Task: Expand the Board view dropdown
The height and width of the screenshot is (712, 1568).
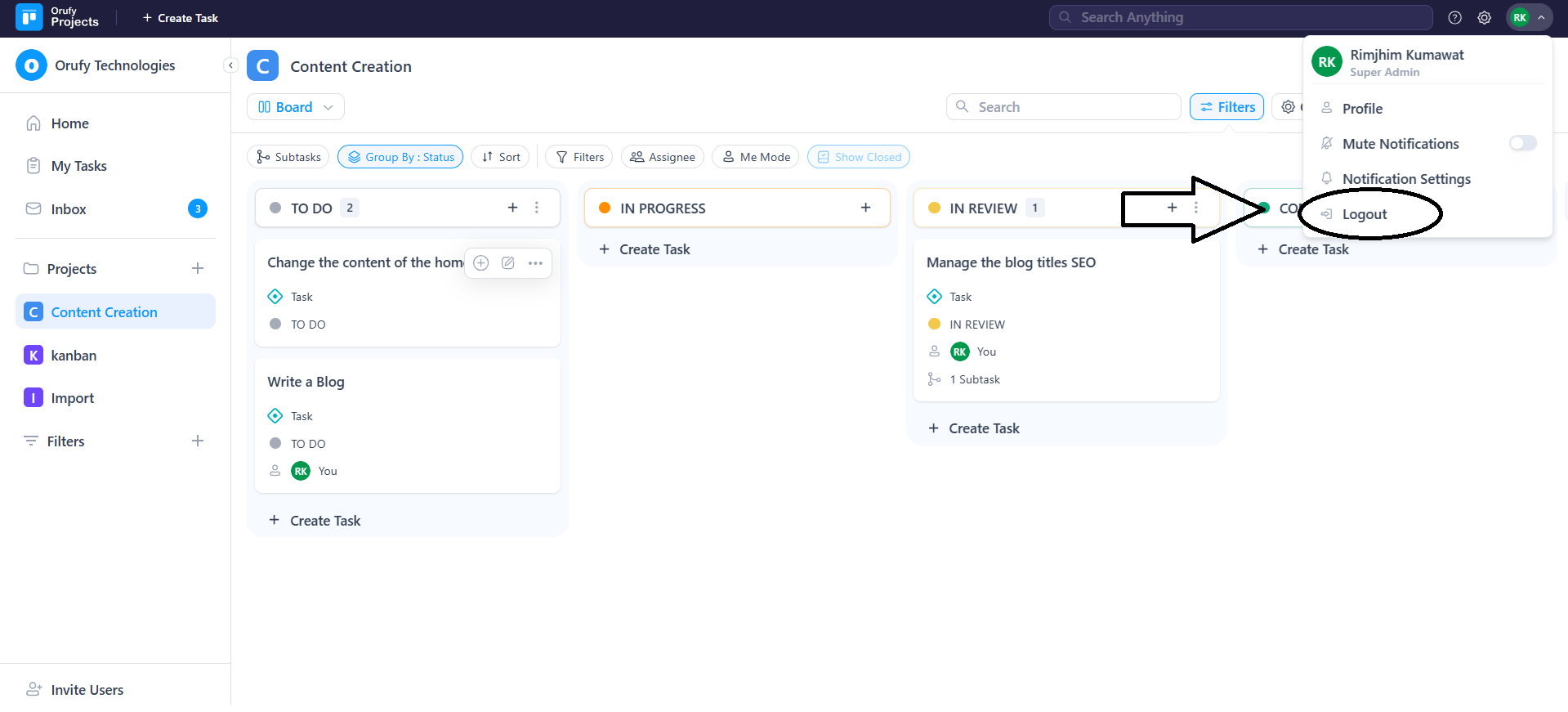Action: pos(295,107)
